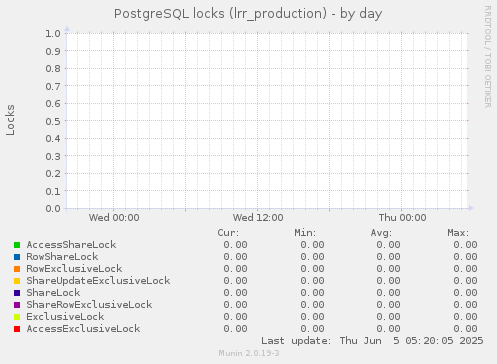This screenshot has width=497, height=364.
Task: Select the AccessShareLock legend label
Action: 71,245
